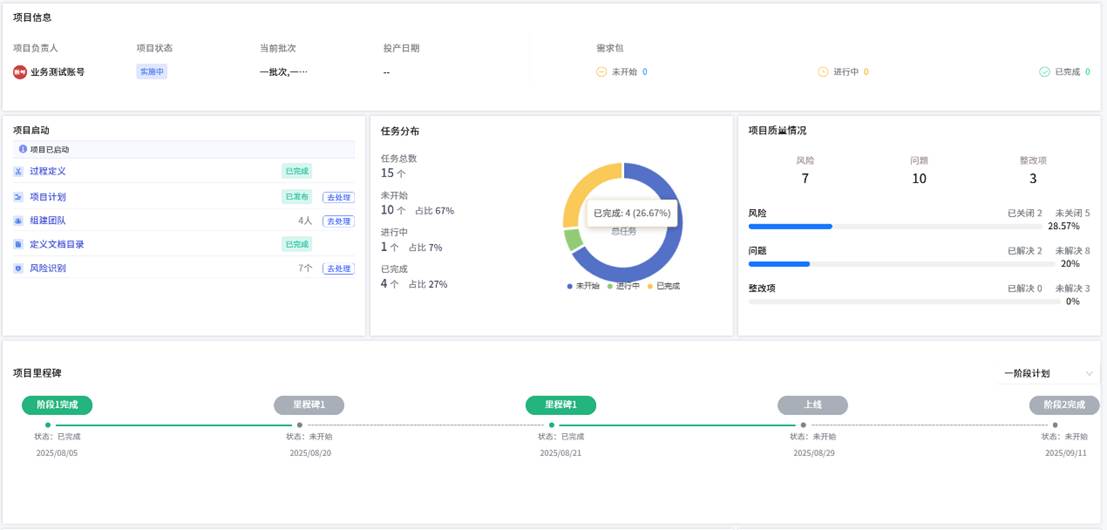1107x530 pixels.
Task: Click the 项目计划 row icon
Action: 18,198
